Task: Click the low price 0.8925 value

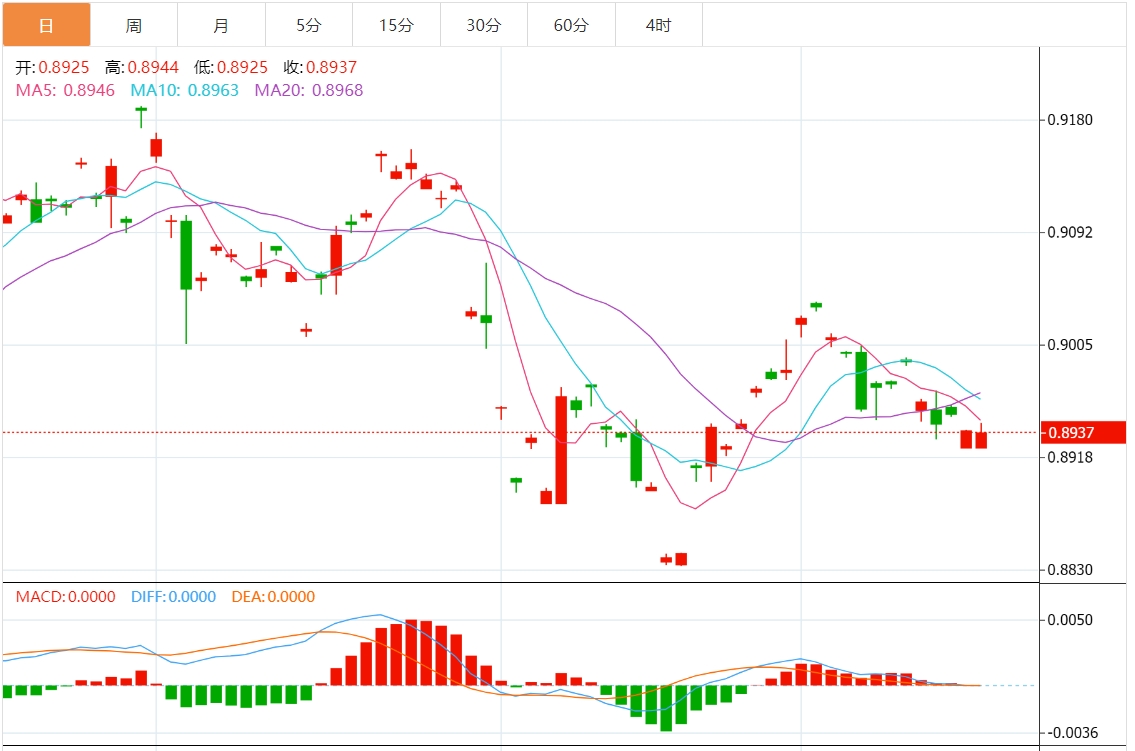Action: click(x=242, y=67)
